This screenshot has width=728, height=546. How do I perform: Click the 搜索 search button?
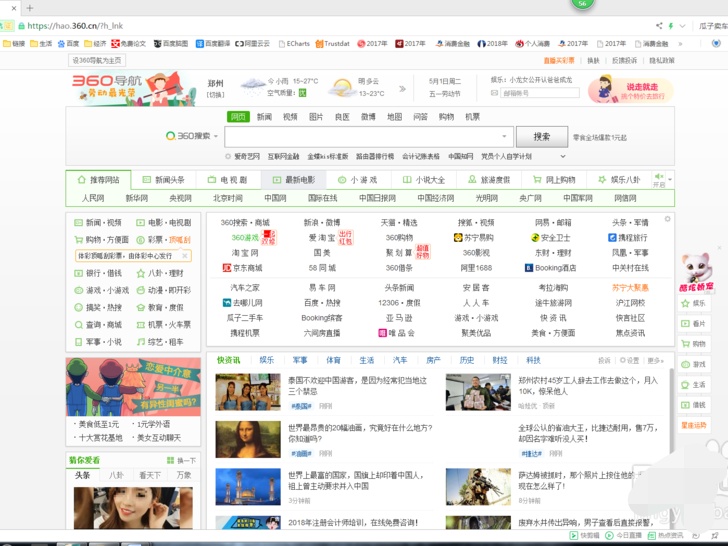[x=542, y=136]
